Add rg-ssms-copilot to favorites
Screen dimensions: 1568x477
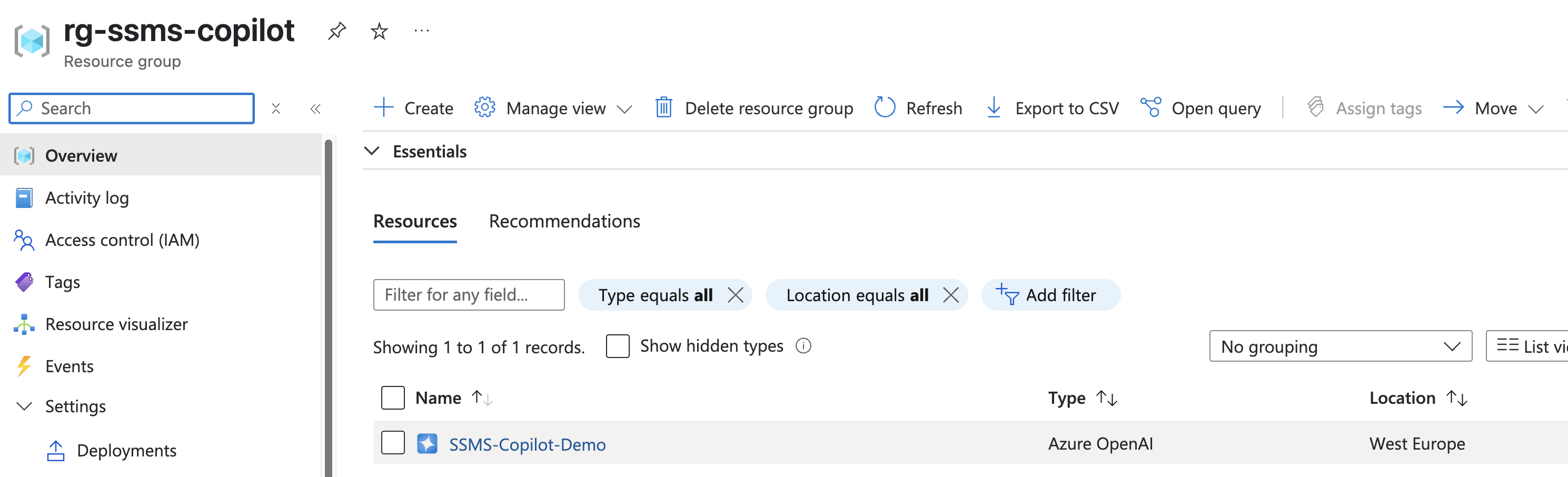379,31
